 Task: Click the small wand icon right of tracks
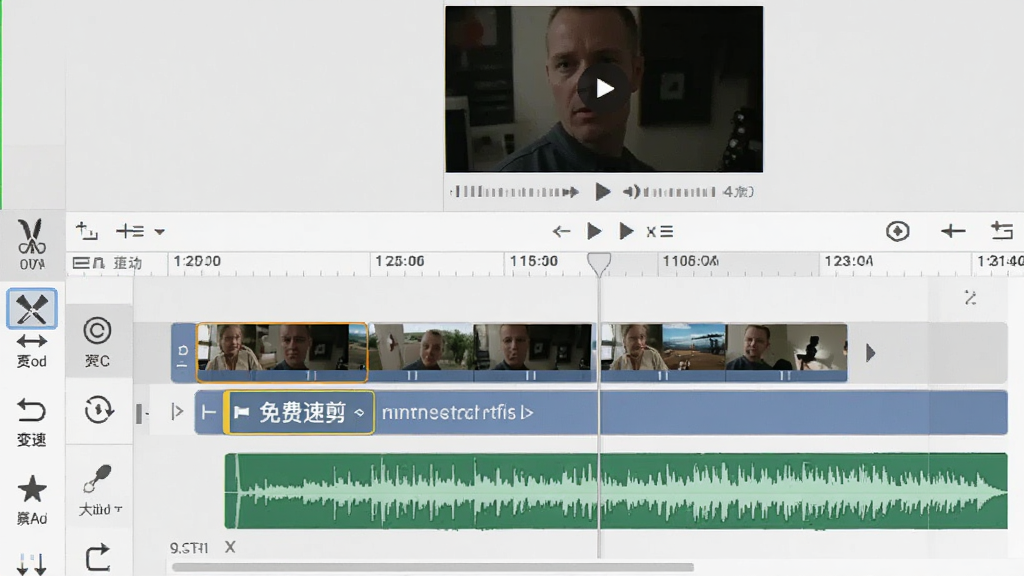pyautogui.click(x=970, y=298)
